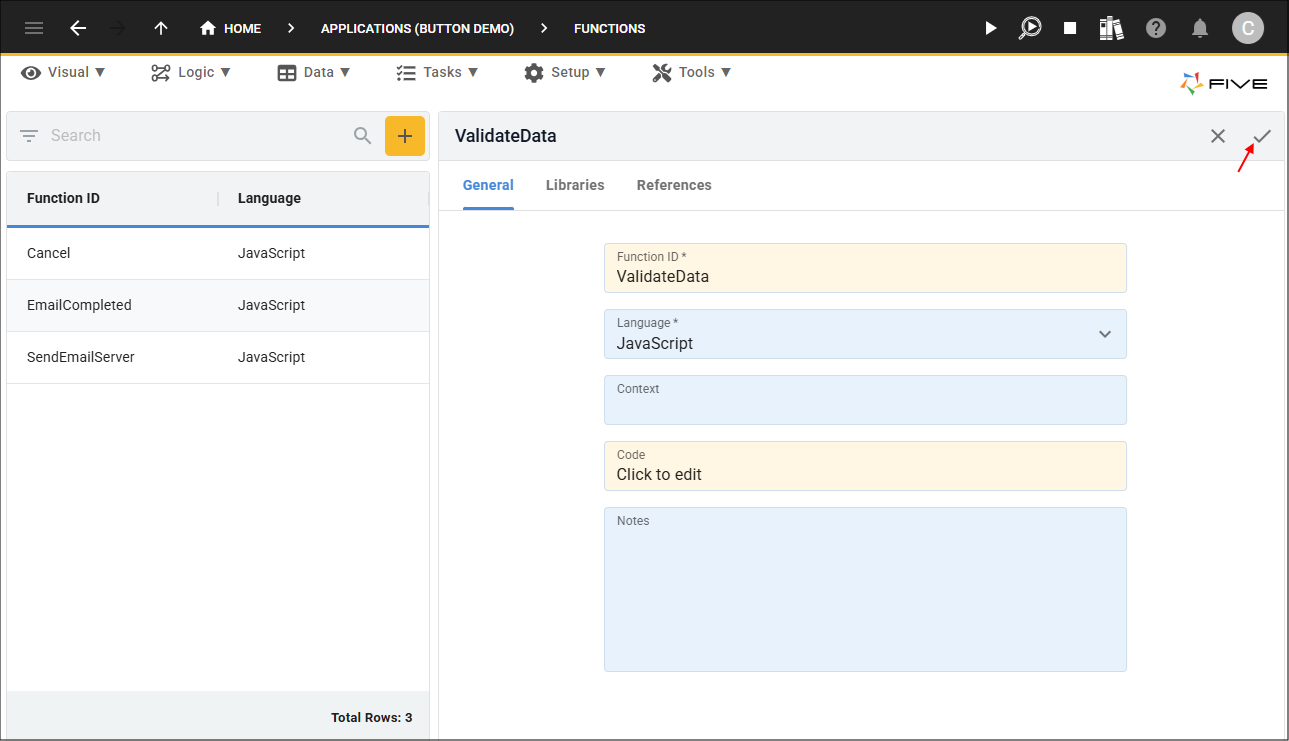Viewport: 1289px width, 741px height.
Task: Click the search magnifier icon in list
Action: click(x=363, y=136)
